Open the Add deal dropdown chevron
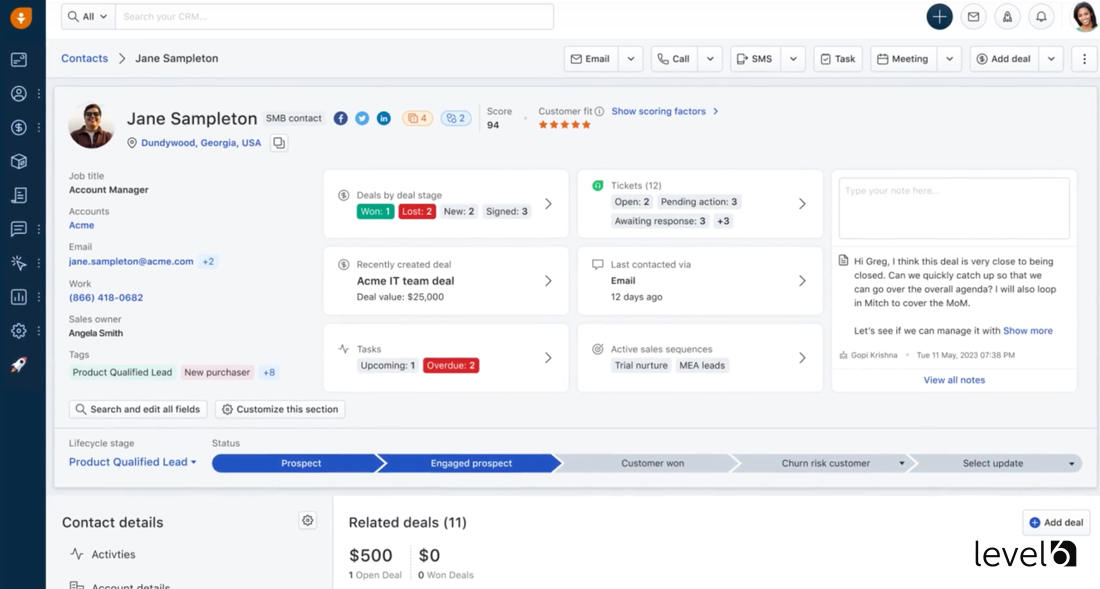The width and height of the screenshot is (1100, 589). (1050, 58)
